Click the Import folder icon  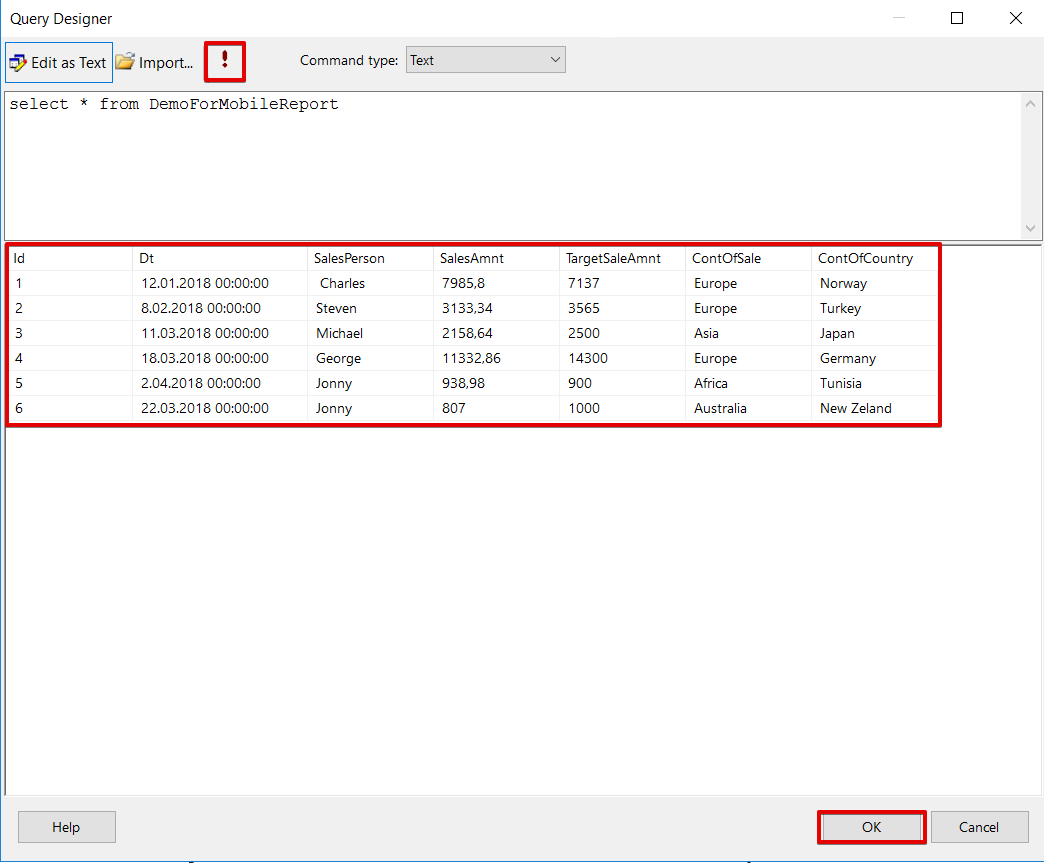point(125,62)
